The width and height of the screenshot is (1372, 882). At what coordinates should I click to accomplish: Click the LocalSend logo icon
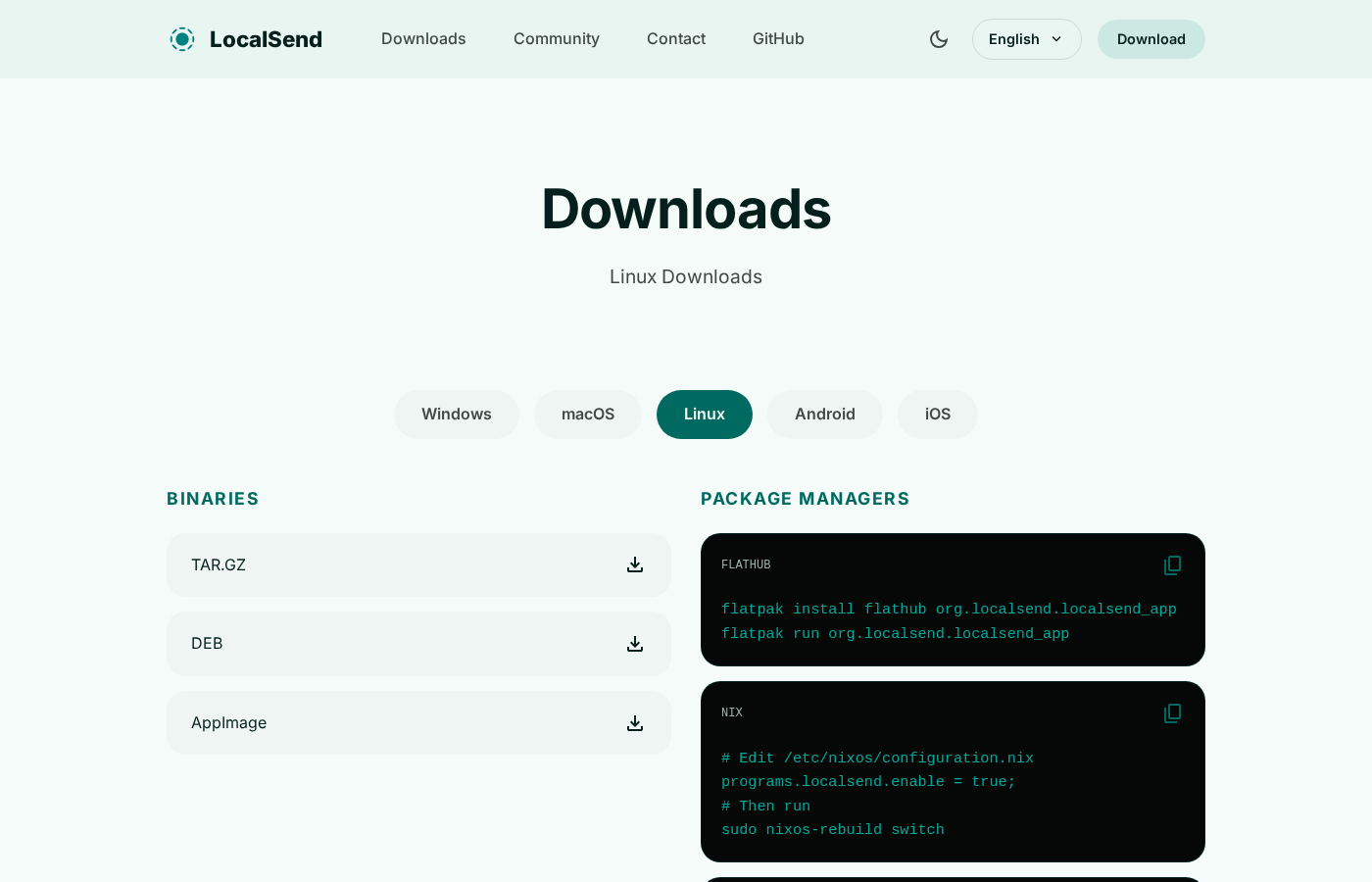pos(182,39)
